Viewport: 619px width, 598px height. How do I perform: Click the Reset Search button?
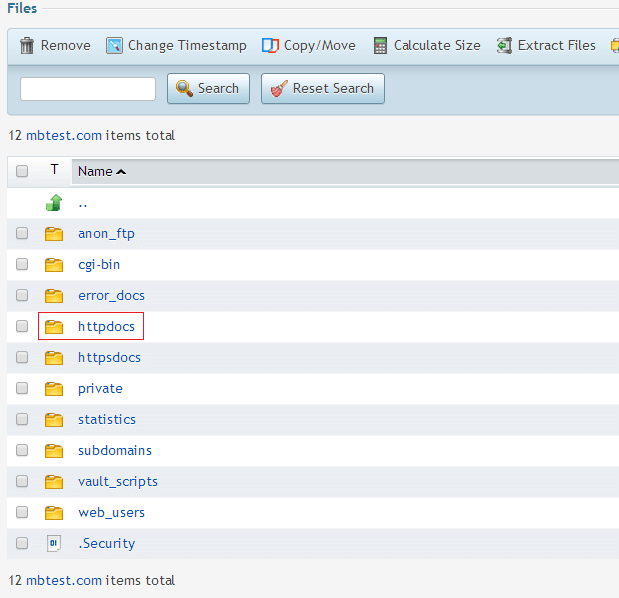pyautogui.click(x=322, y=88)
